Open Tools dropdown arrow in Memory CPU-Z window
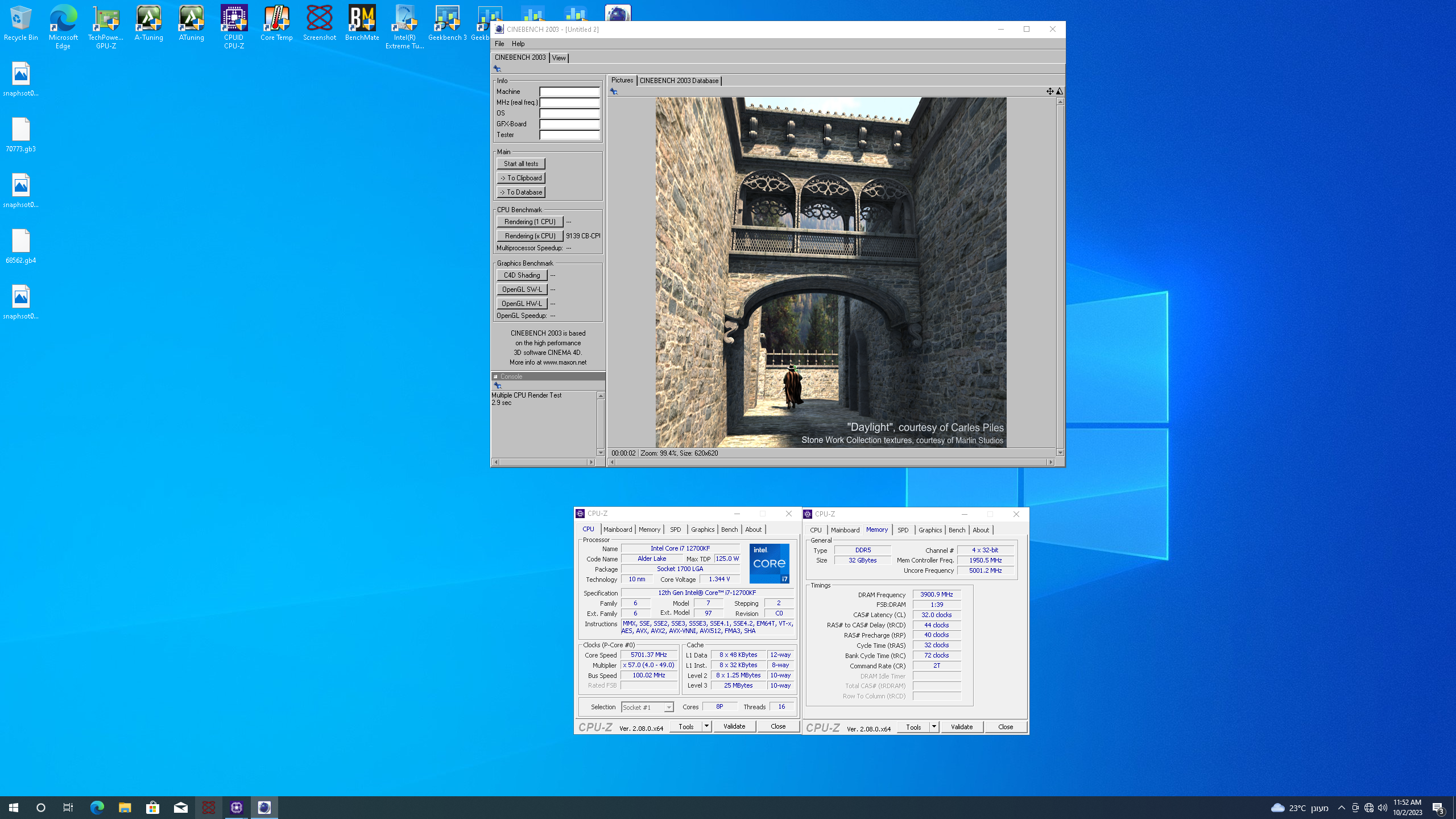The width and height of the screenshot is (1456, 819). coord(934,727)
